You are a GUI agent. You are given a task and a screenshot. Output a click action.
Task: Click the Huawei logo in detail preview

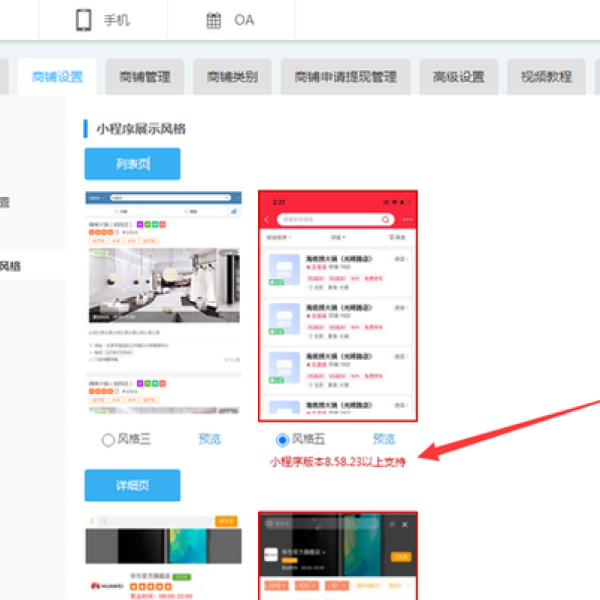[108, 585]
